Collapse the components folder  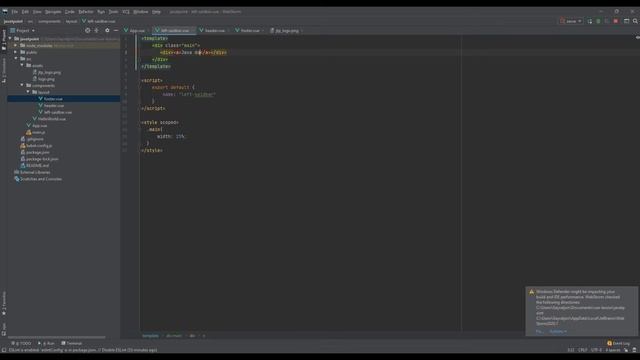click(22, 85)
